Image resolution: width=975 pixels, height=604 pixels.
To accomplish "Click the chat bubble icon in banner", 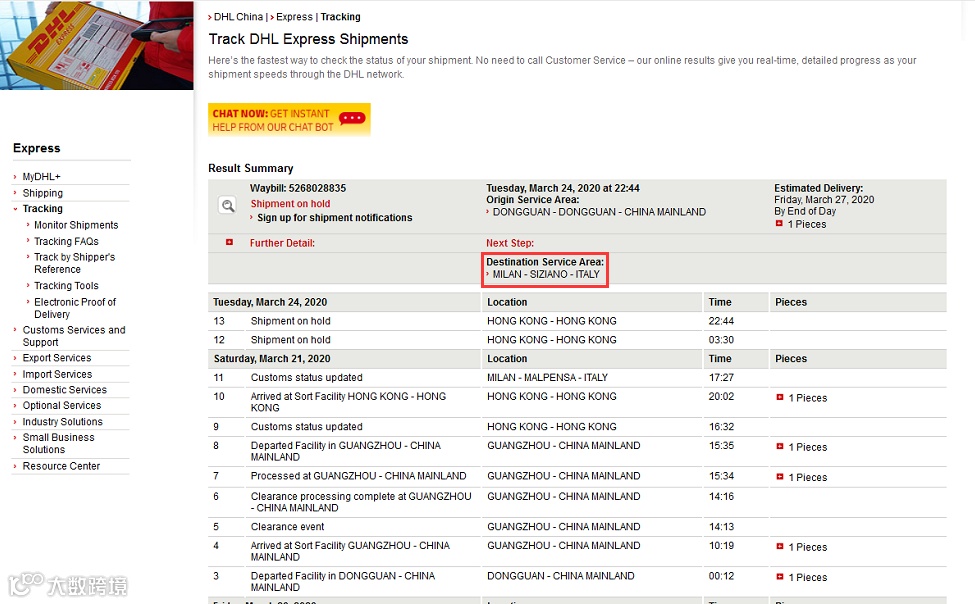I will (x=352, y=118).
